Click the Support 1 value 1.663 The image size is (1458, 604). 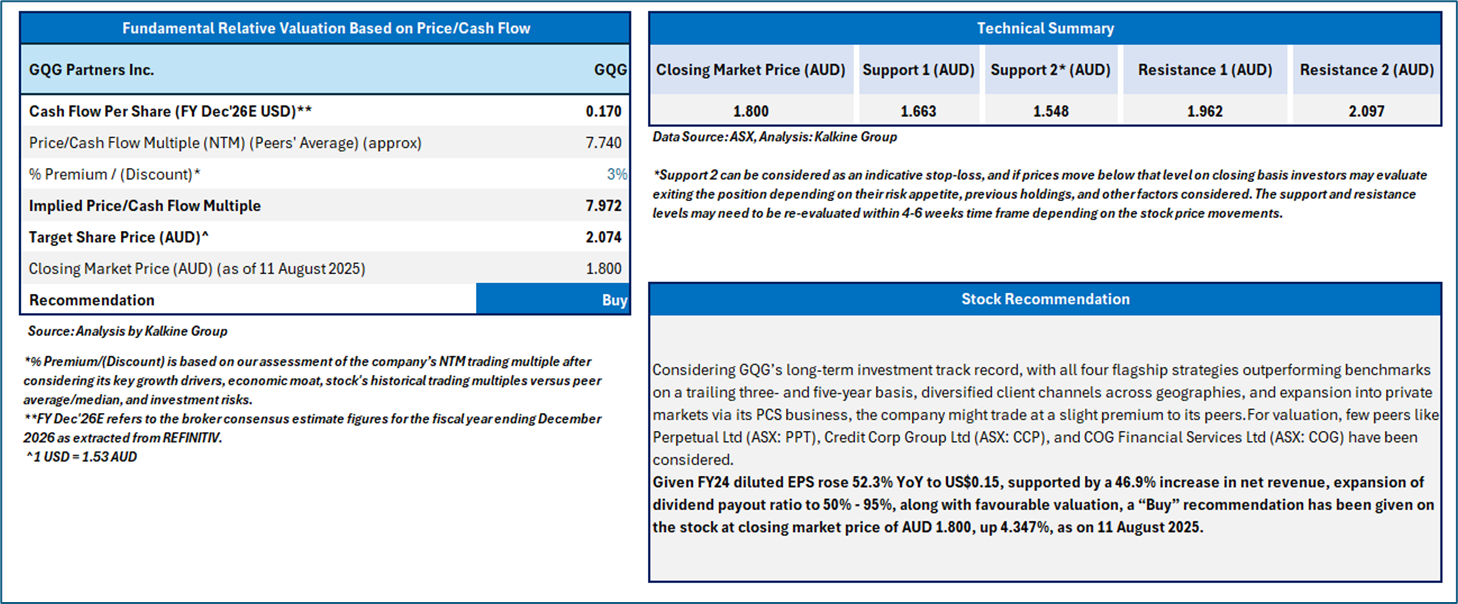click(x=918, y=111)
